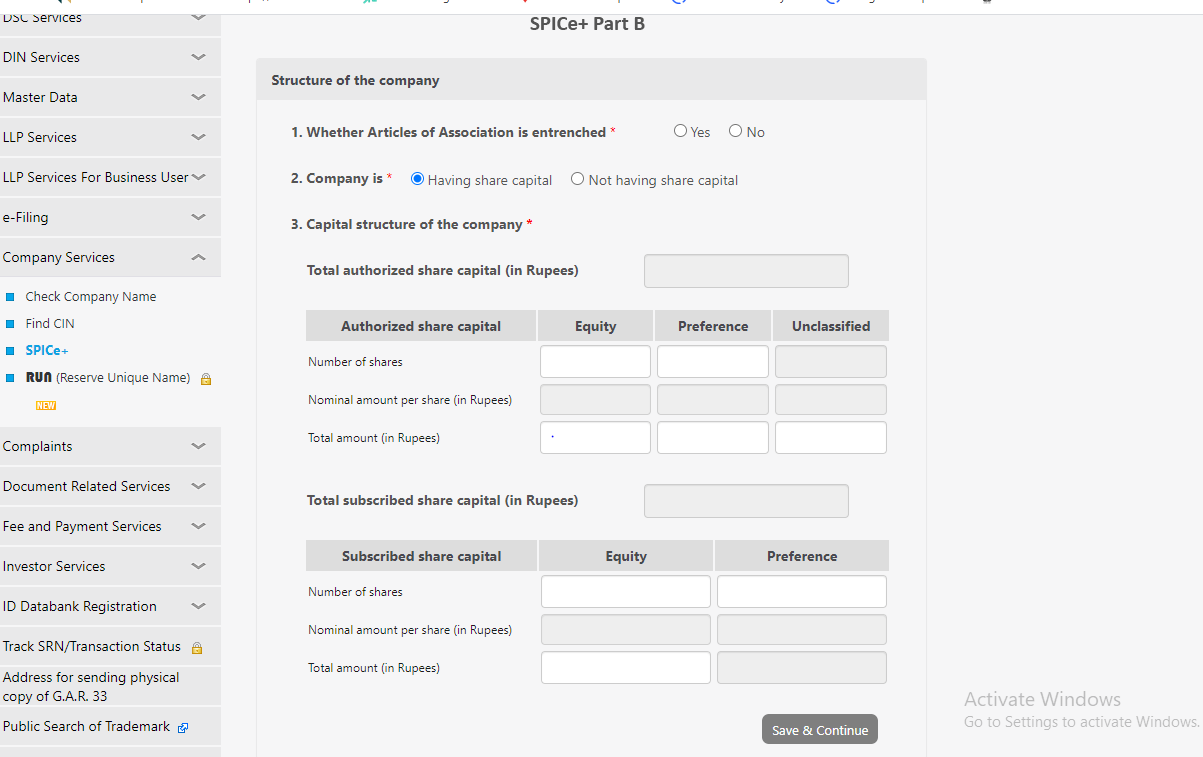Image resolution: width=1203 pixels, height=757 pixels.
Task: Expand the e-Filing menu chevron
Action: pos(198,217)
